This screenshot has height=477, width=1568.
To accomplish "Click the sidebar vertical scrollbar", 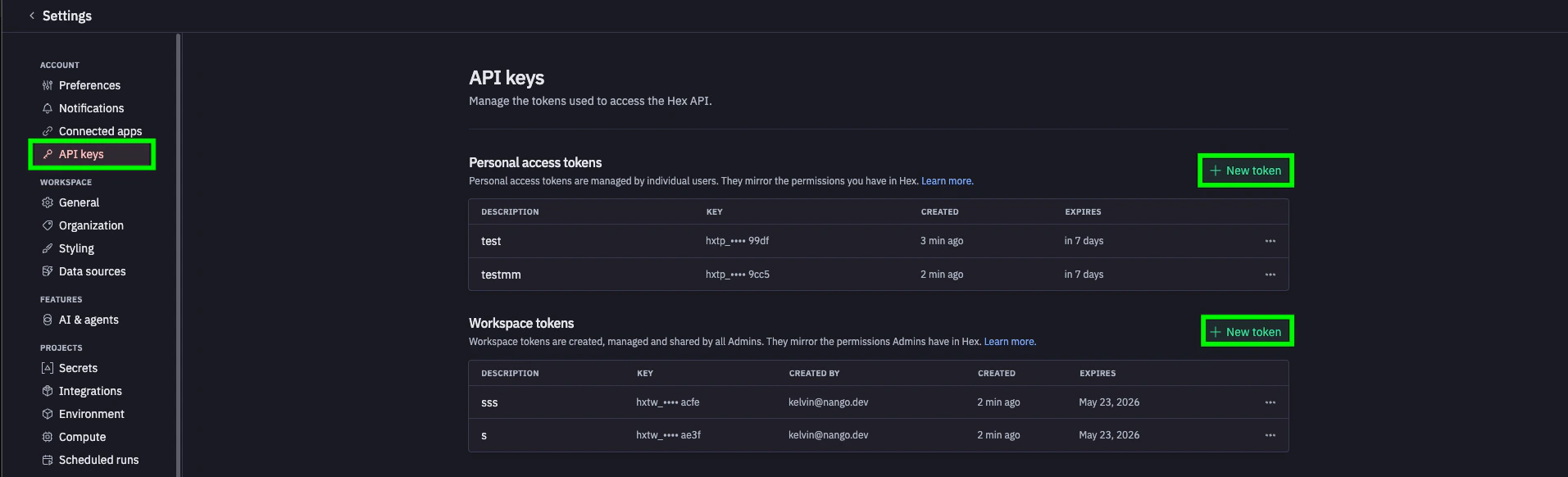I will [178, 246].
